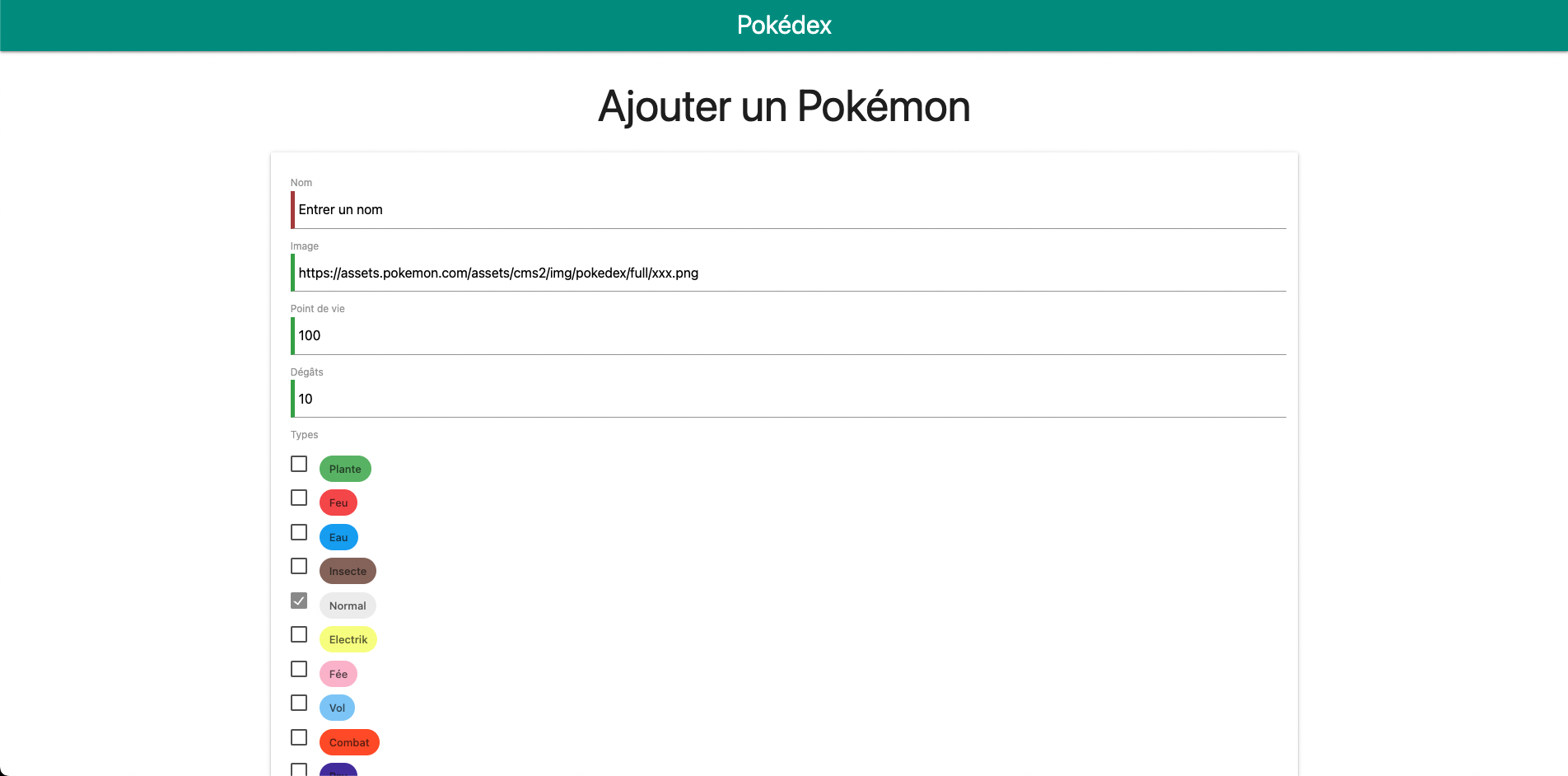Select the yellow Electrik type badge
The image size is (1568, 776).
(348, 639)
